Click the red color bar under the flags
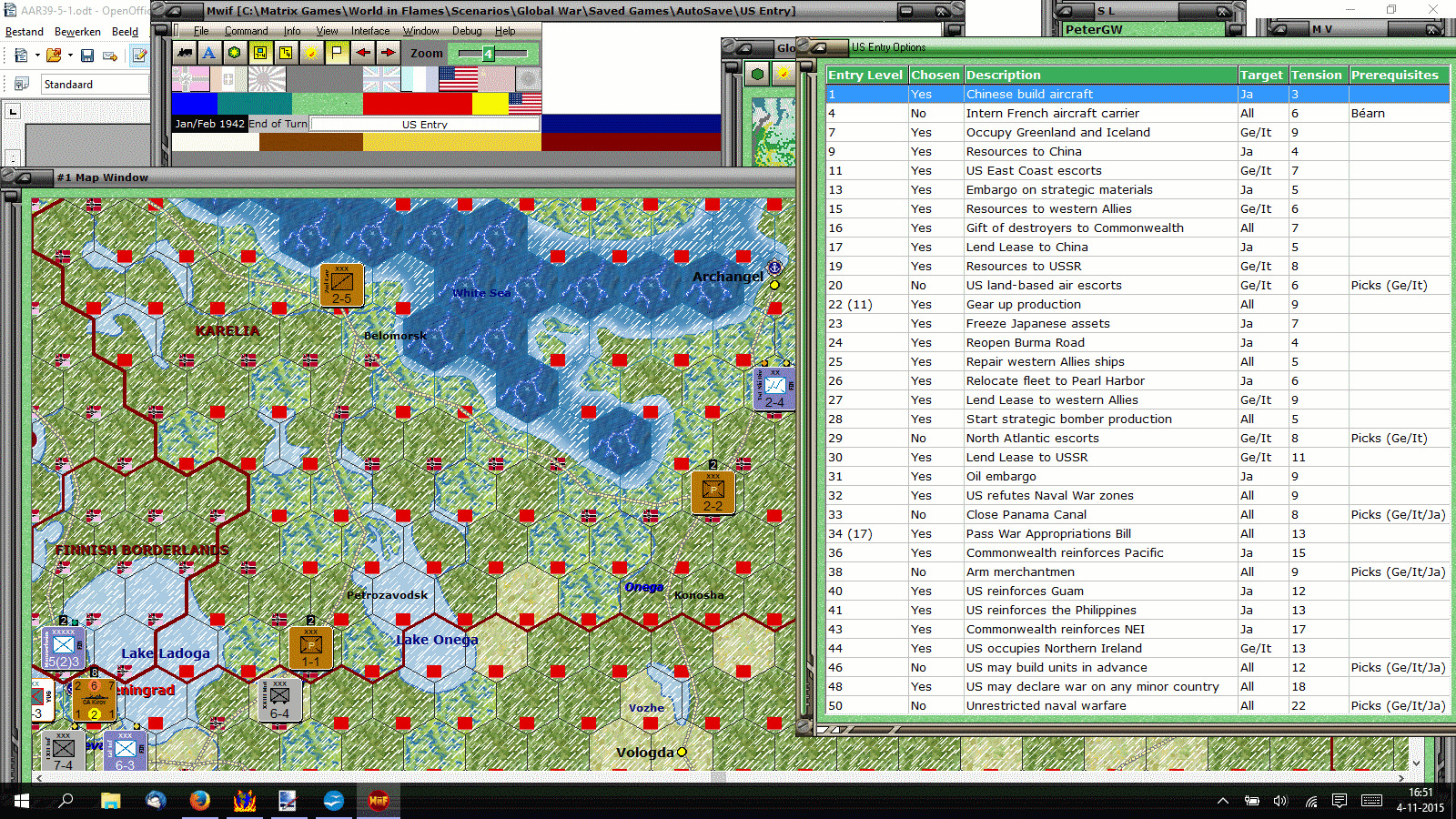This screenshot has height=819, width=1456. tap(417, 104)
